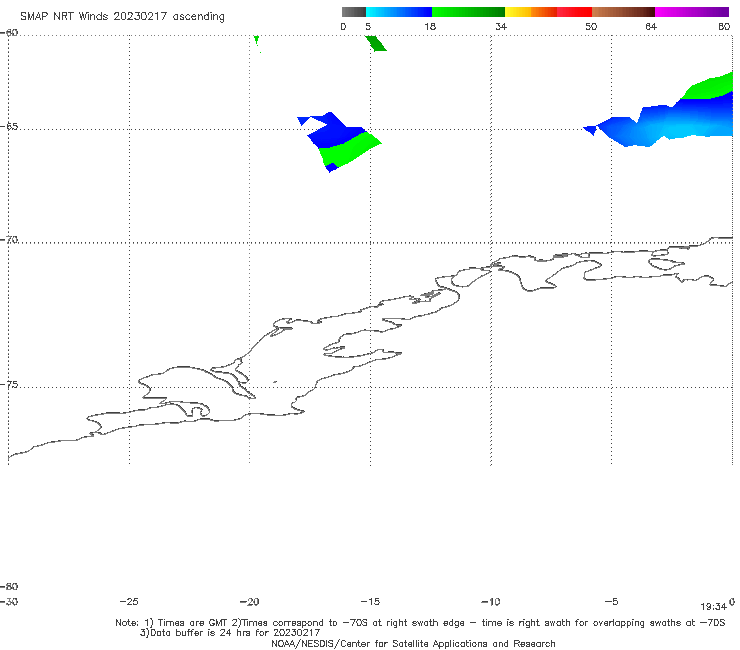Click the longitude label '-25'
The height and width of the screenshot is (650, 740).
pos(129,601)
